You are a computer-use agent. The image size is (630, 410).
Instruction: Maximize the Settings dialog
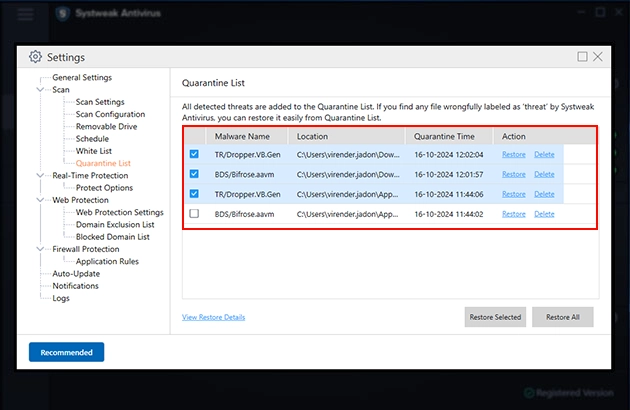pyautogui.click(x=582, y=57)
